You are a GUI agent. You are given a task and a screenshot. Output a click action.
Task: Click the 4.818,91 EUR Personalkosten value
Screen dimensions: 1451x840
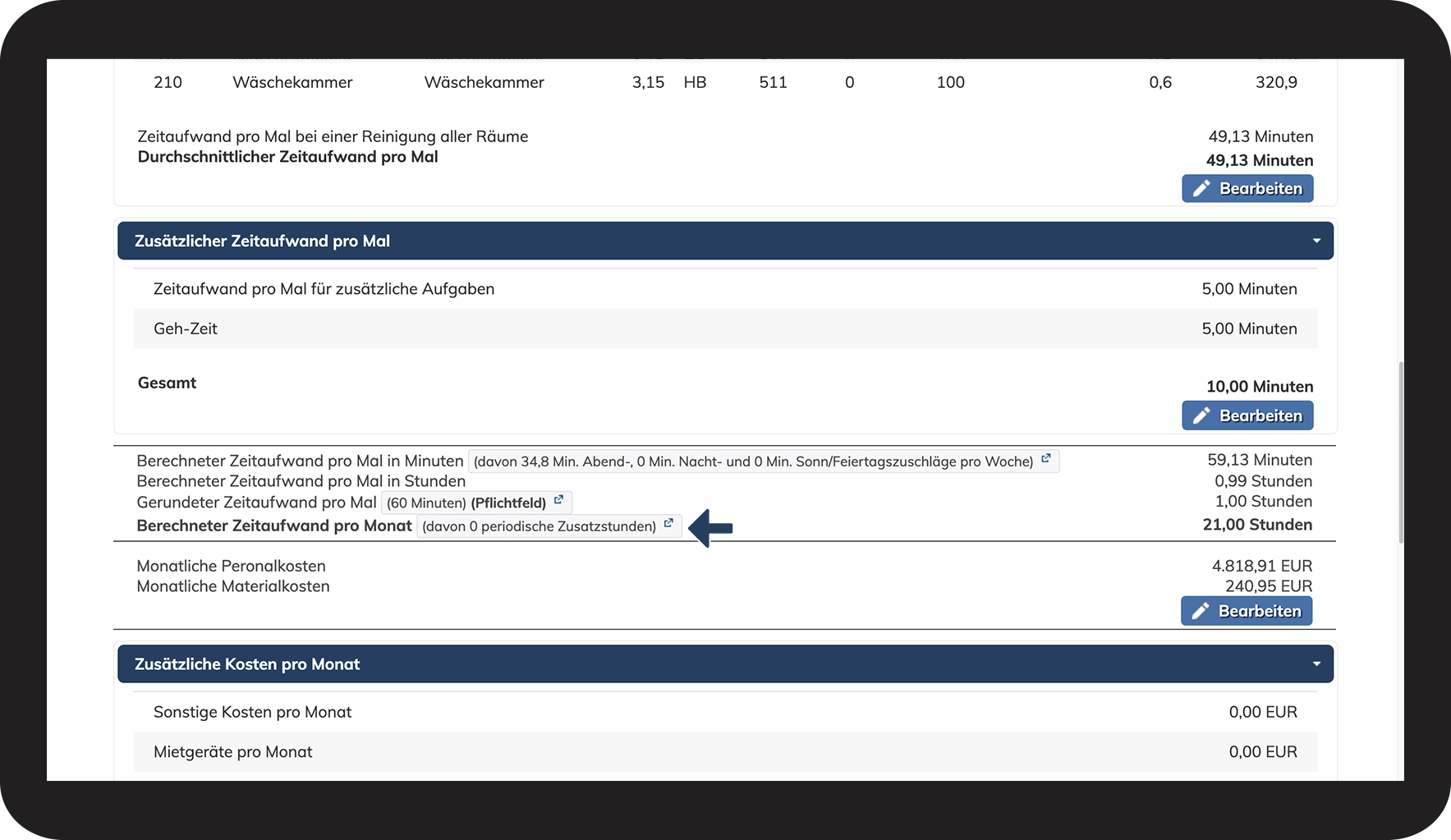pos(1262,566)
